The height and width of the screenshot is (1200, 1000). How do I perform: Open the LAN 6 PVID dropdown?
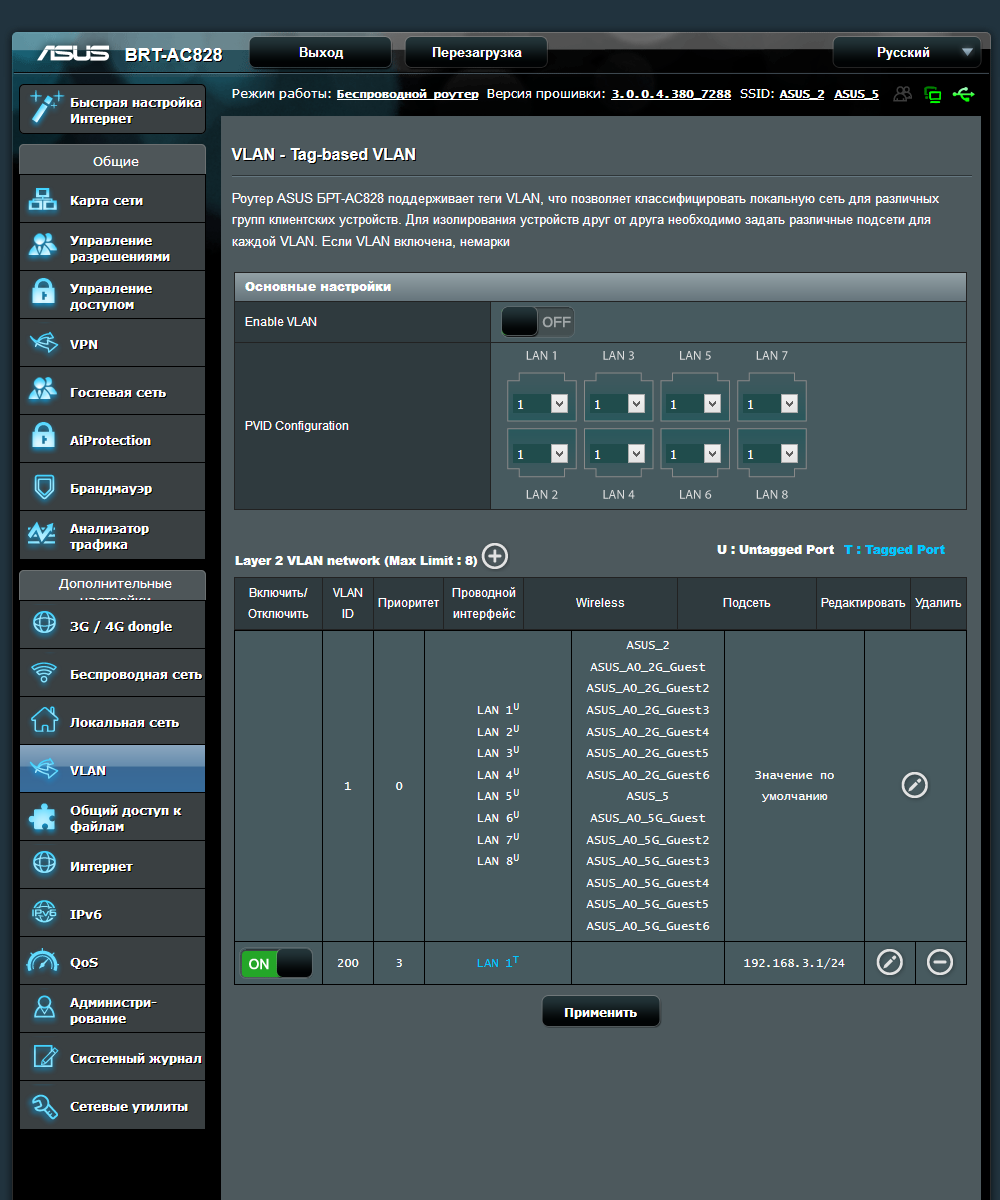click(x=695, y=453)
